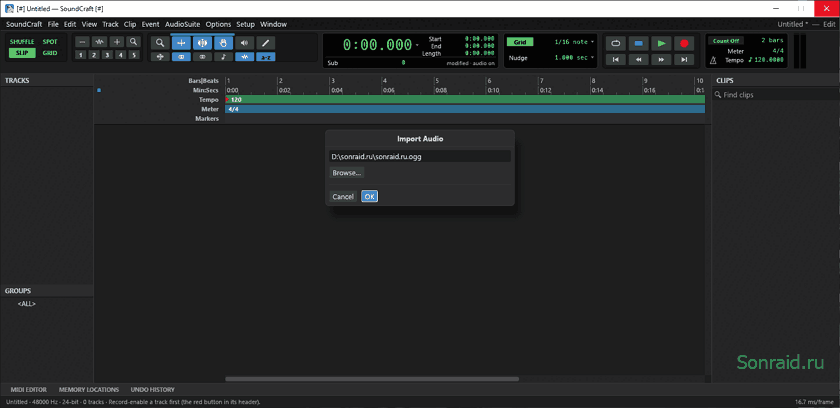This screenshot has width=840, height=408.
Task: Open the Setup menu
Action: [x=246, y=24]
